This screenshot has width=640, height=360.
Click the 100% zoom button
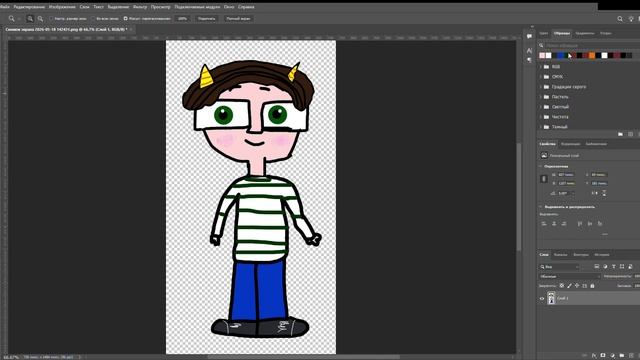tap(182, 19)
